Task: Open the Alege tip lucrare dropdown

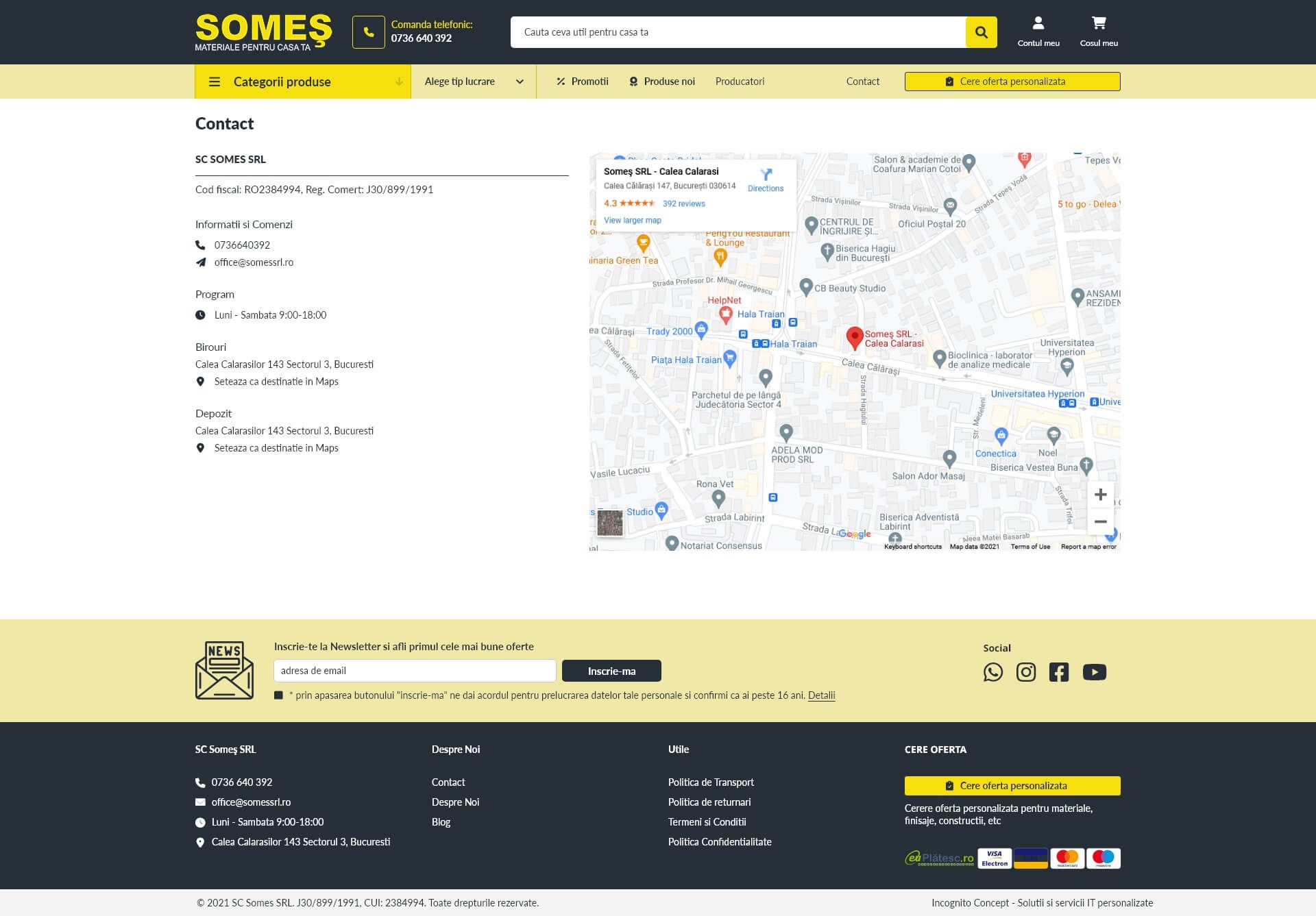Action: click(473, 82)
